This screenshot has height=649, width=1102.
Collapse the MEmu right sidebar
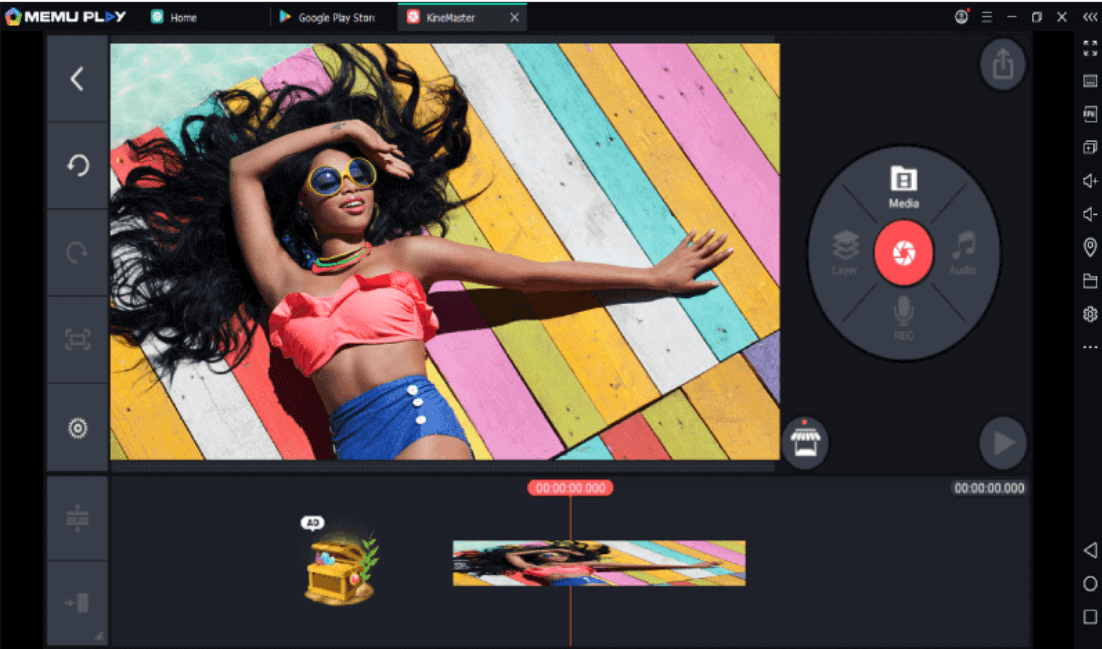1090,17
